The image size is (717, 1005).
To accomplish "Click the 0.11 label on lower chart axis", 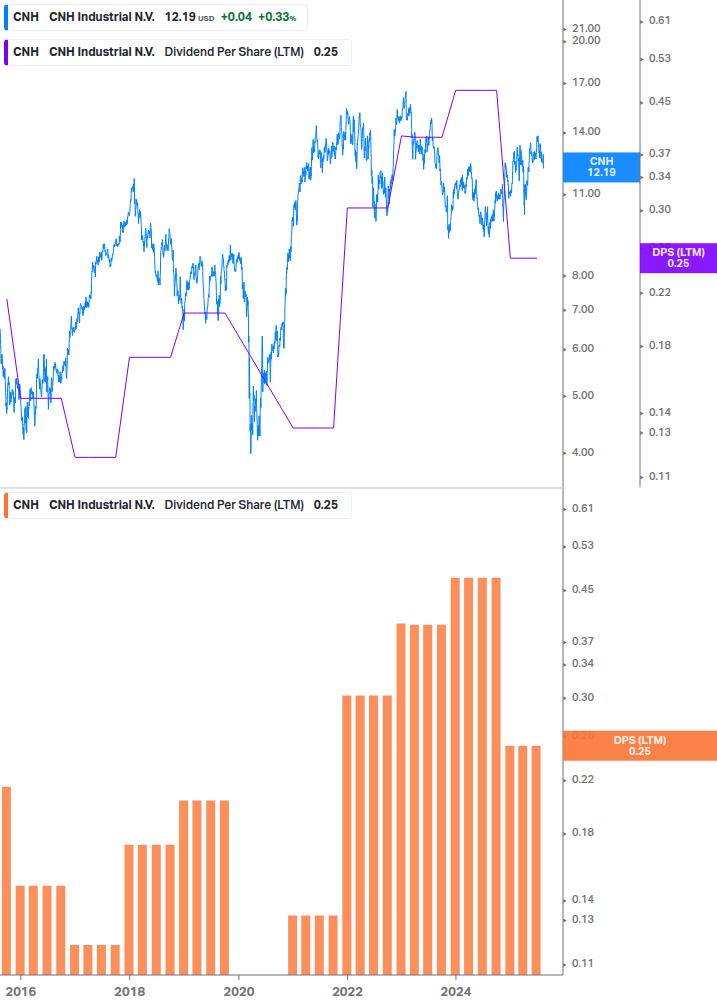I will 583,963.
